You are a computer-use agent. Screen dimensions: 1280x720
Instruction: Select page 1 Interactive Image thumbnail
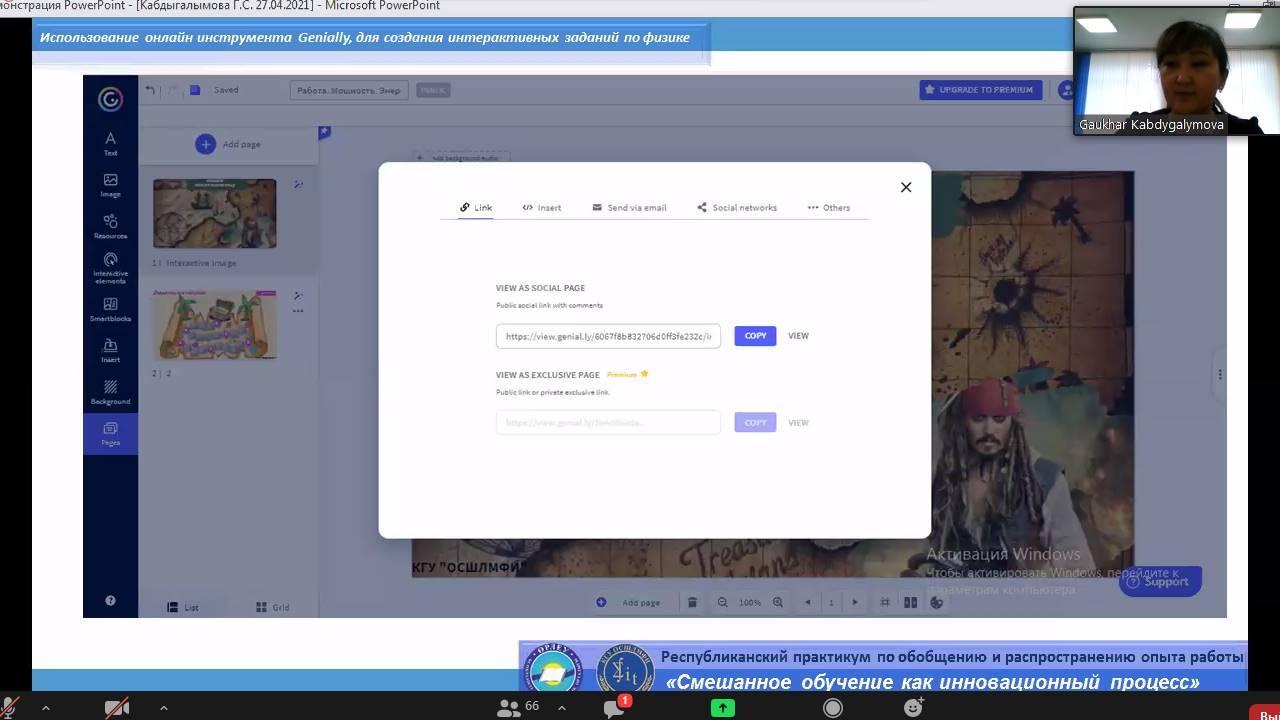214,213
